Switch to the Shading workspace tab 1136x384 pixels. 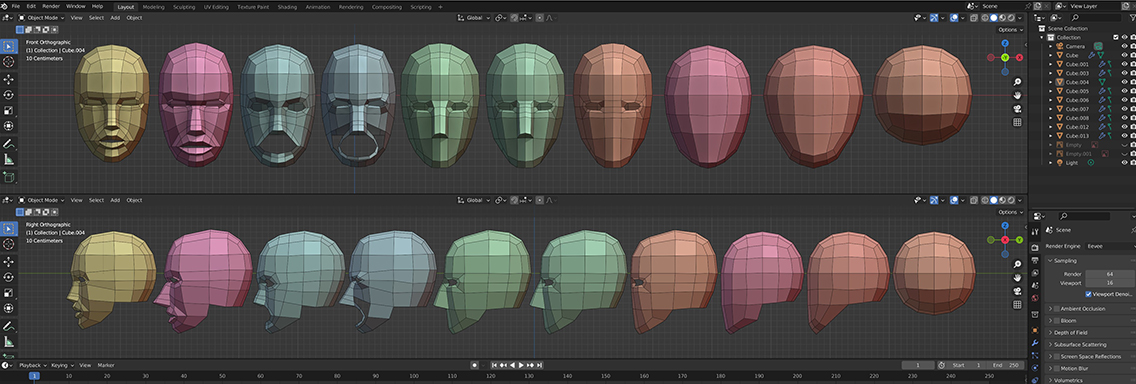pos(288,7)
